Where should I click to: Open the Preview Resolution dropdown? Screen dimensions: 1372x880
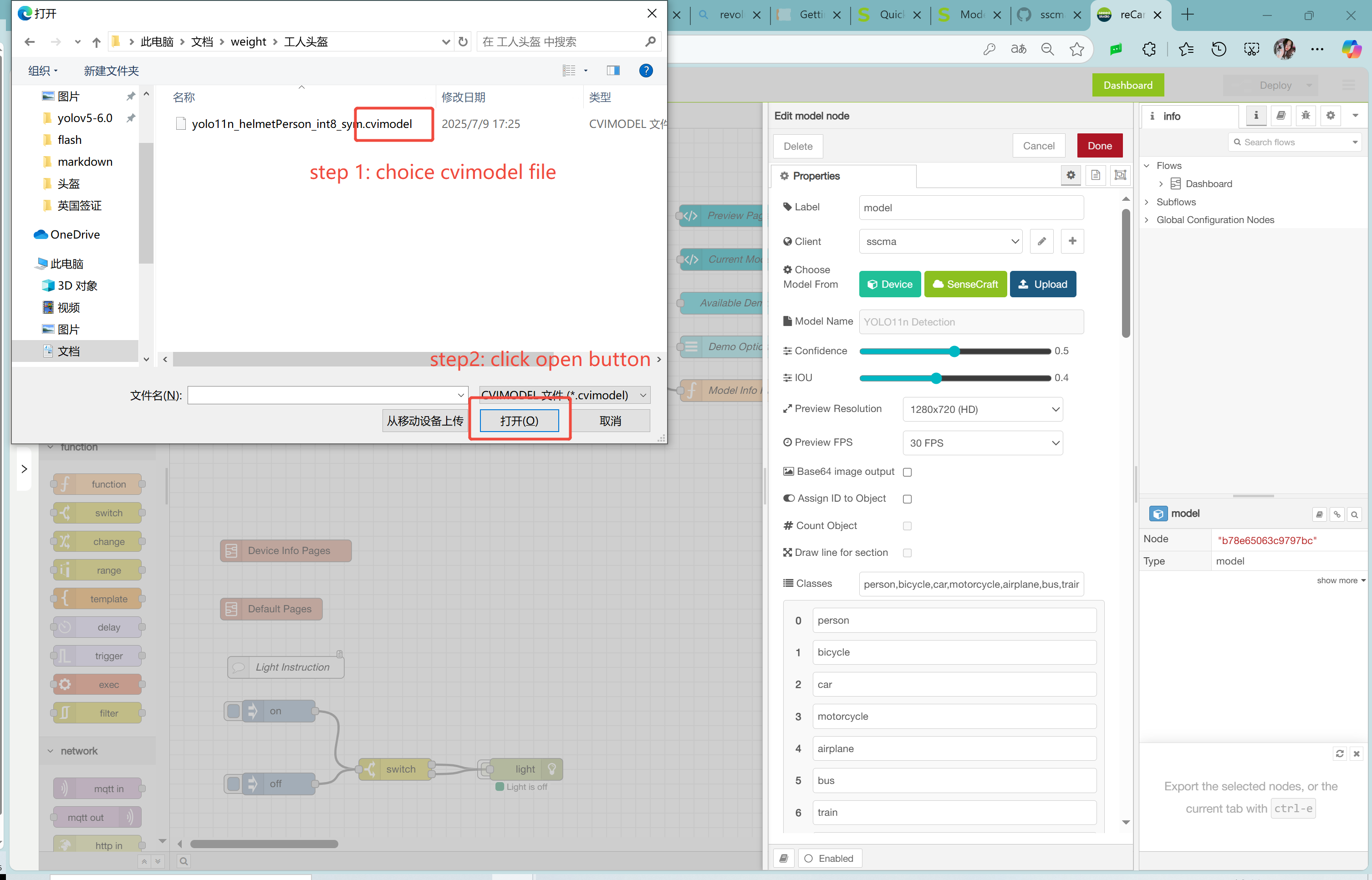click(982, 409)
